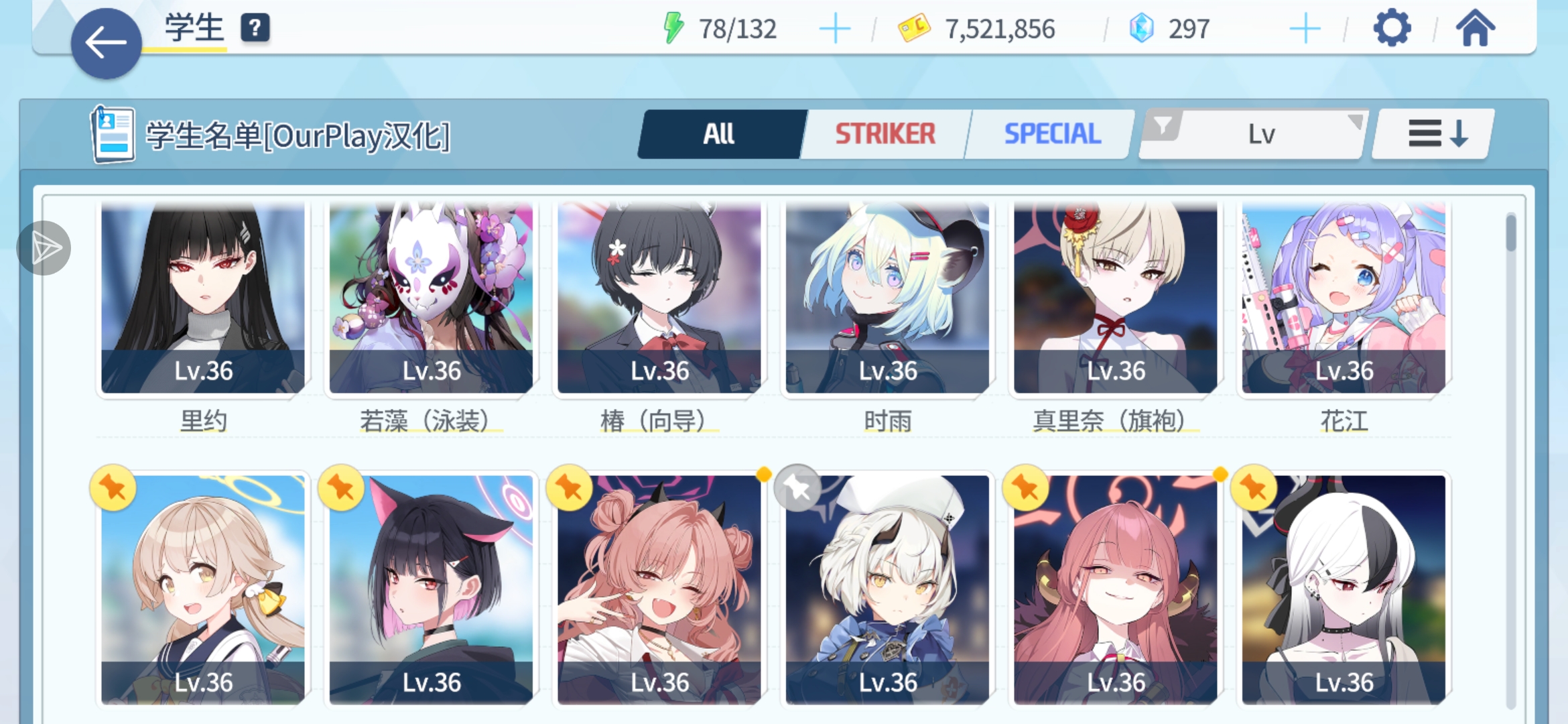
Task: Open the Lv sort dropdown
Action: click(x=1262, y=134)
